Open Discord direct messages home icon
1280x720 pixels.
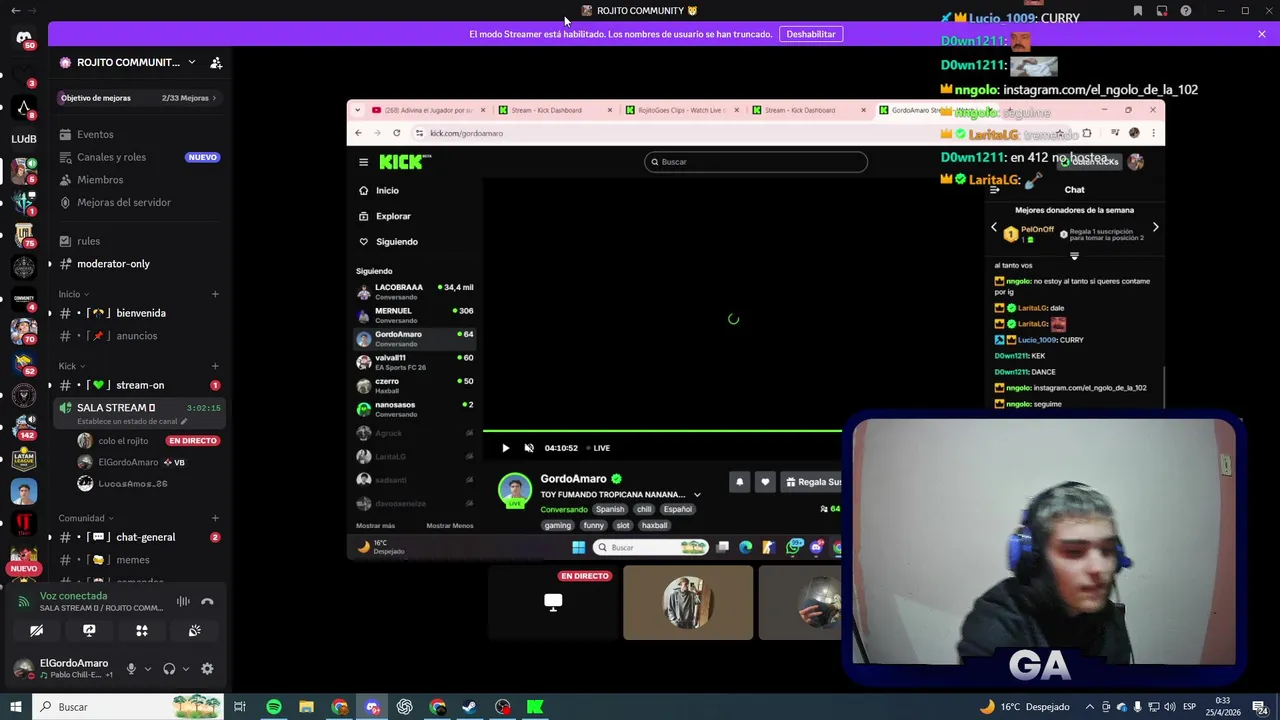coord(24,38)
